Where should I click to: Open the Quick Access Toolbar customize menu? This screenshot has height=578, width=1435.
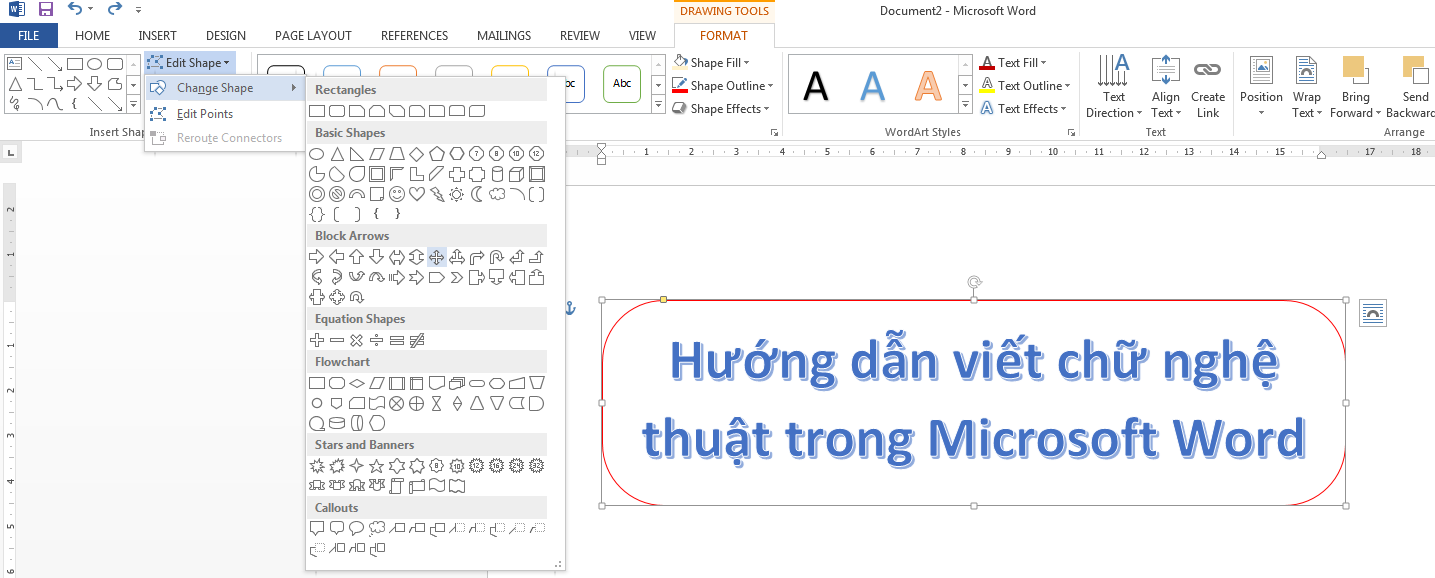pyautogui.click(x=138, y=9)
